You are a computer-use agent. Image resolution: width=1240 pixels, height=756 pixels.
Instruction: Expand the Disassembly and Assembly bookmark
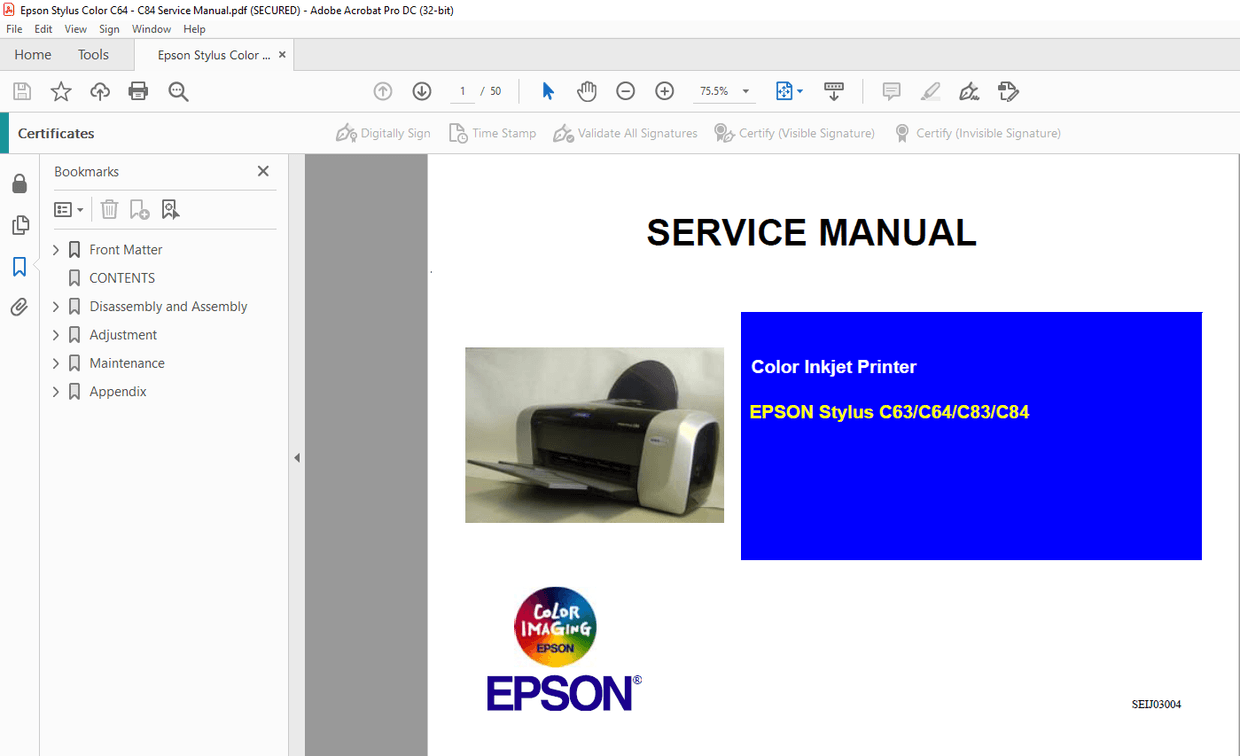click(x=56, y=306)
